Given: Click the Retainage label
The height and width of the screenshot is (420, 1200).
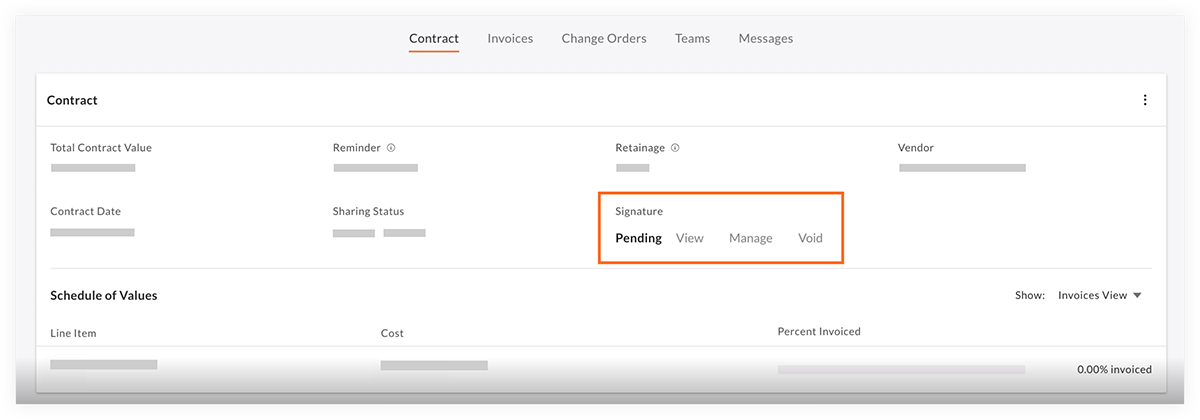Looking at the screenshot, I should [x=640, y=148].
